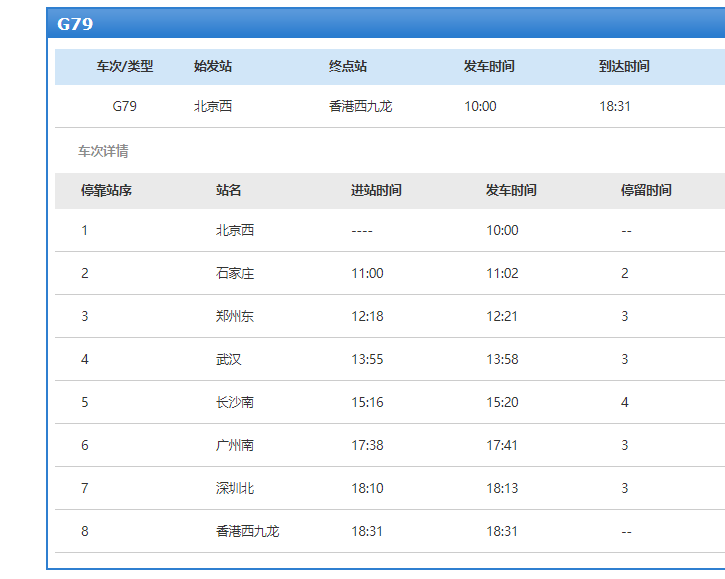Viewport: 725px width, 579px height.
Task: Select 香港西九龙 in the 站名 column
Action: [247, 531]
